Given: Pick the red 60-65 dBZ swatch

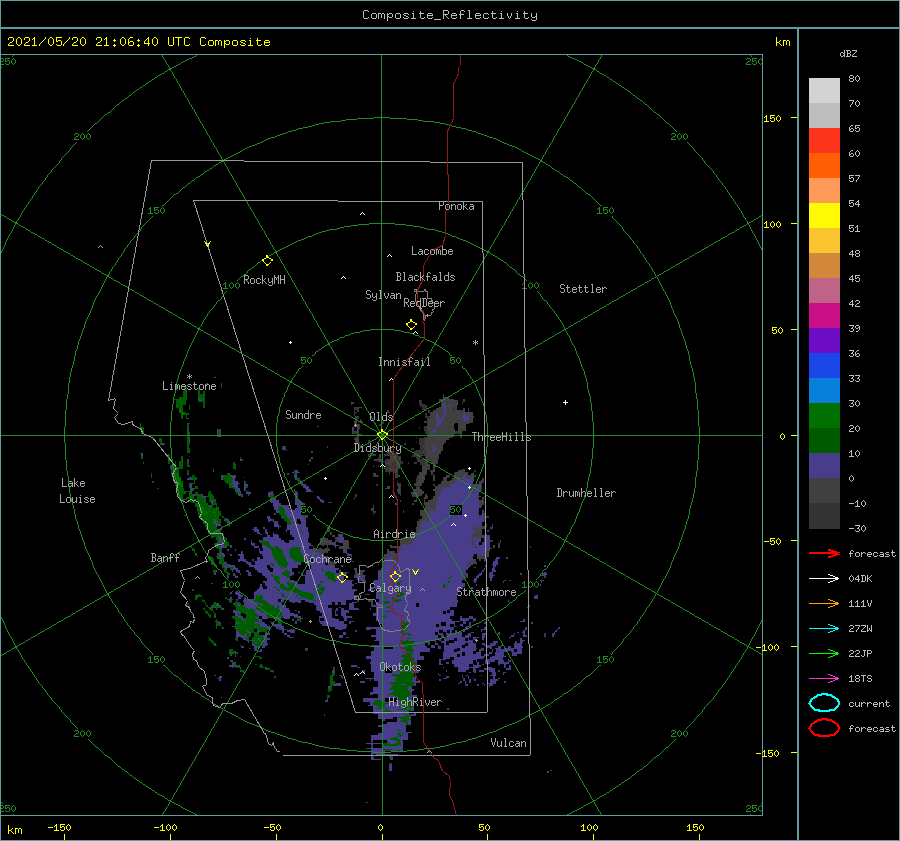Looking at the screenshot, I should (x=824, y=140).
